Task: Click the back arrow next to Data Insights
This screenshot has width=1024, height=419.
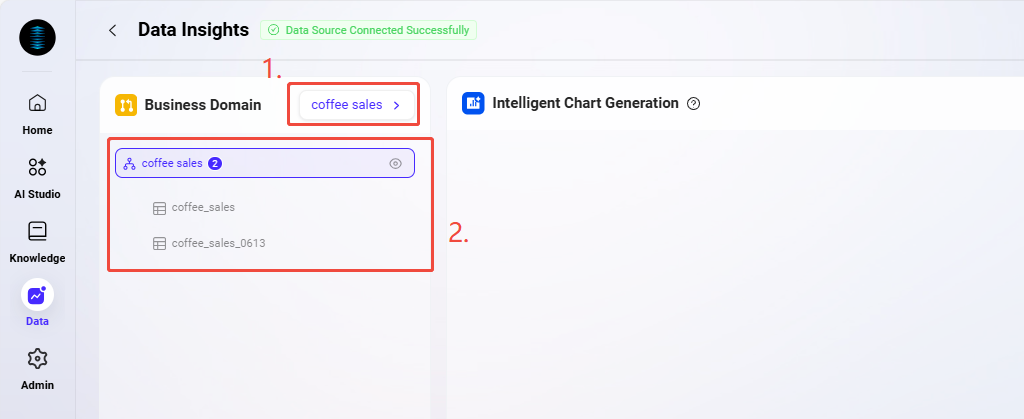Action: coord(113,31)
